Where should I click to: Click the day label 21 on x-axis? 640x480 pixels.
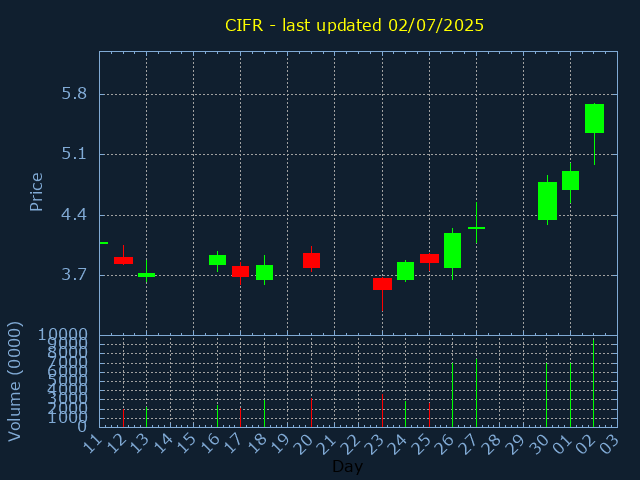(328, 444)
